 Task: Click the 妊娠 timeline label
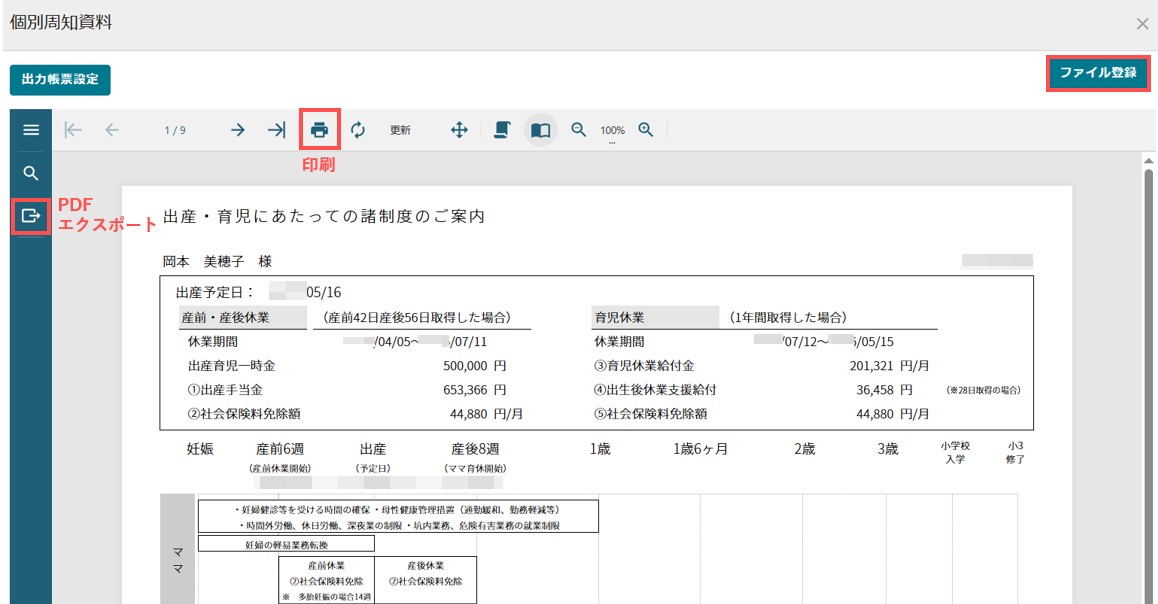pyautogui.click(x=200, y=449)
